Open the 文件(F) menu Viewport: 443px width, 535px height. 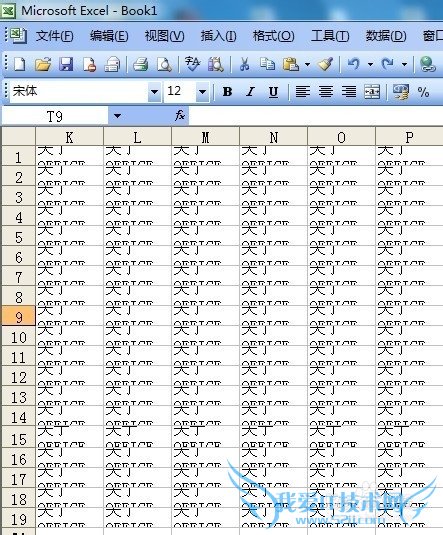pyautogui.click(x=55, y=36)
